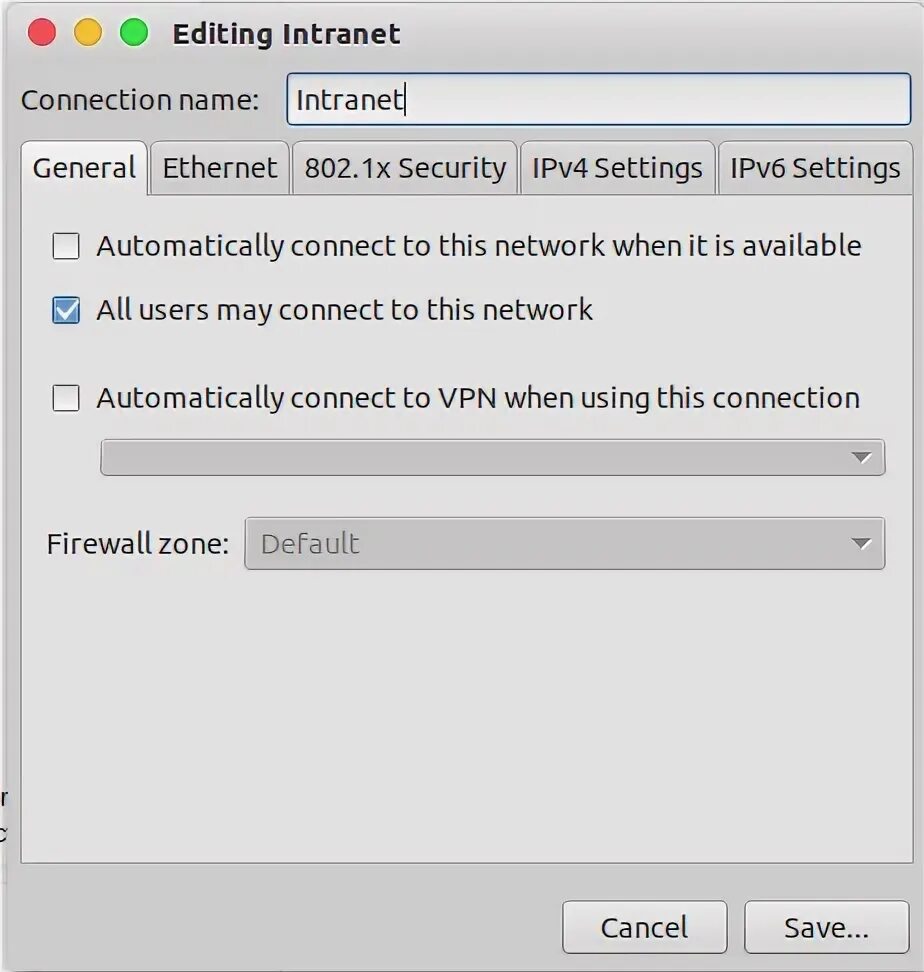Maximize window with the green button

coord(134,32)
